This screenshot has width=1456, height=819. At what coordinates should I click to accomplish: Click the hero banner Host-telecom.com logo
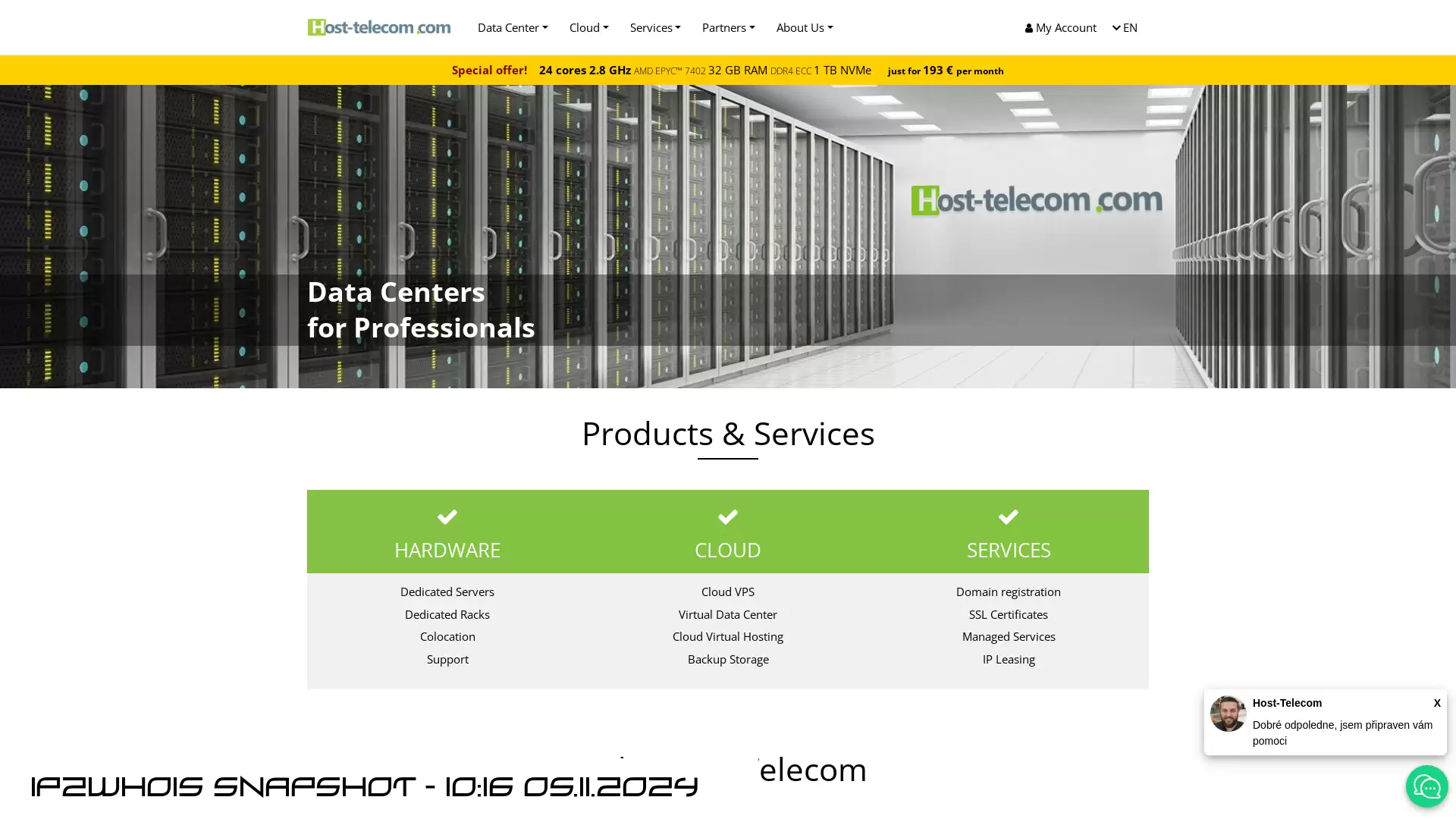[1036, 200]
